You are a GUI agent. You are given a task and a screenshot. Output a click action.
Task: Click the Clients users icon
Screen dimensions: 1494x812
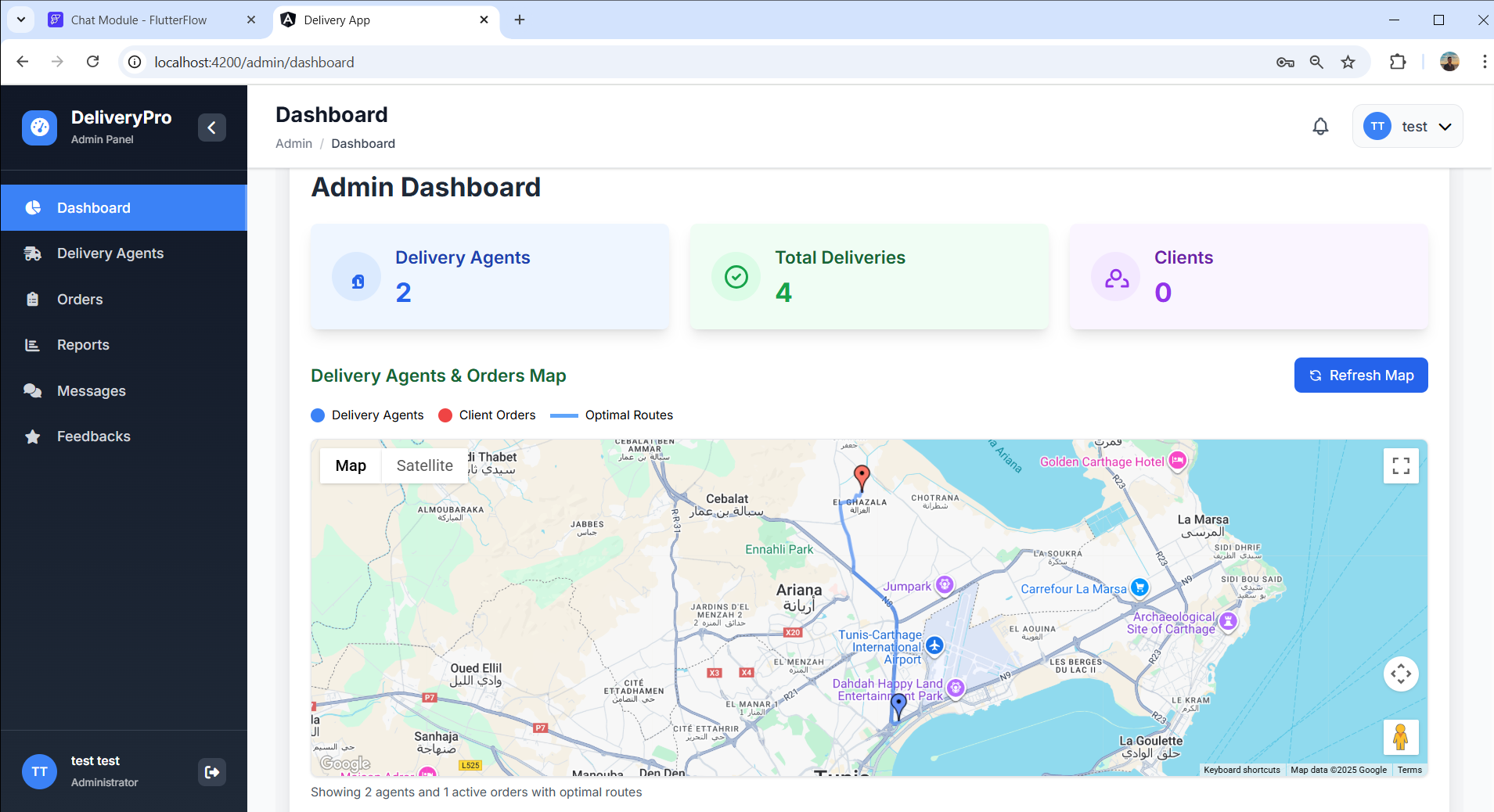[x=1116, y=277]
